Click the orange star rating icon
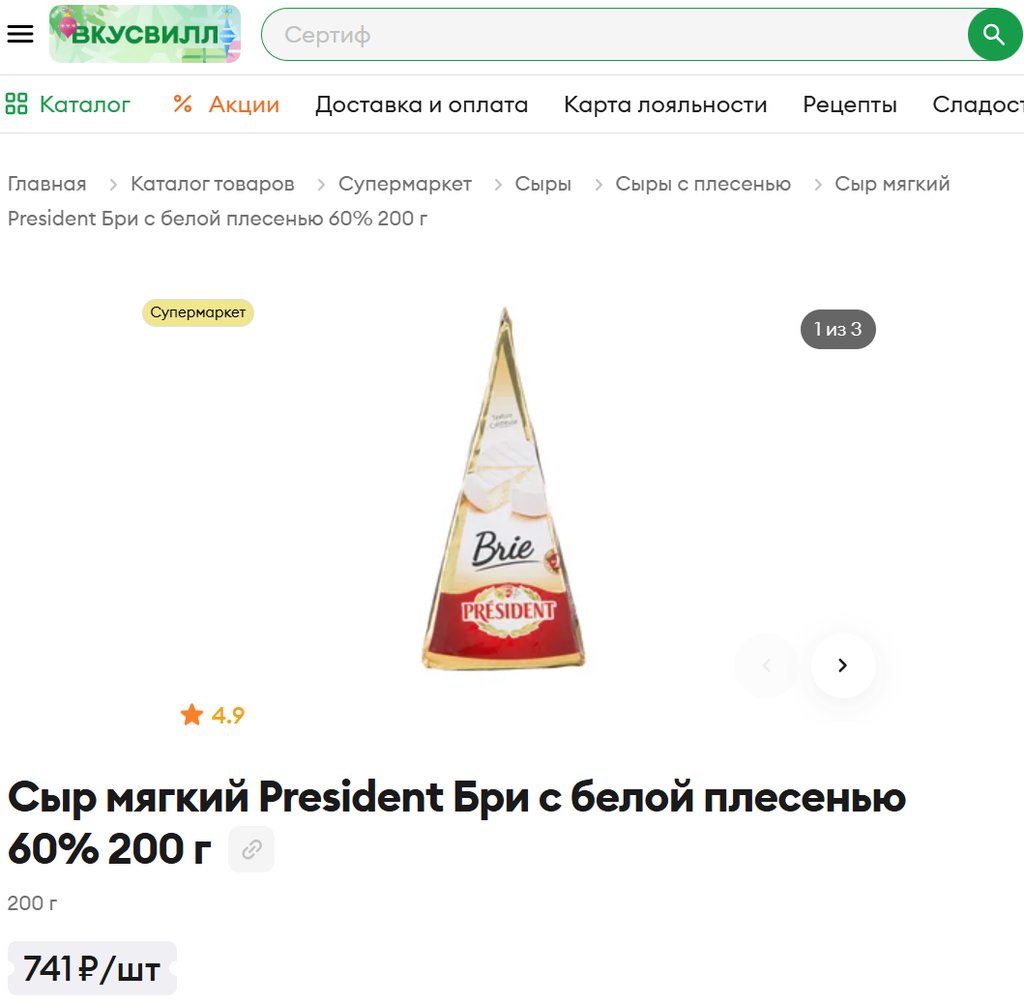1024x1004 pixels. pos(192,715)
